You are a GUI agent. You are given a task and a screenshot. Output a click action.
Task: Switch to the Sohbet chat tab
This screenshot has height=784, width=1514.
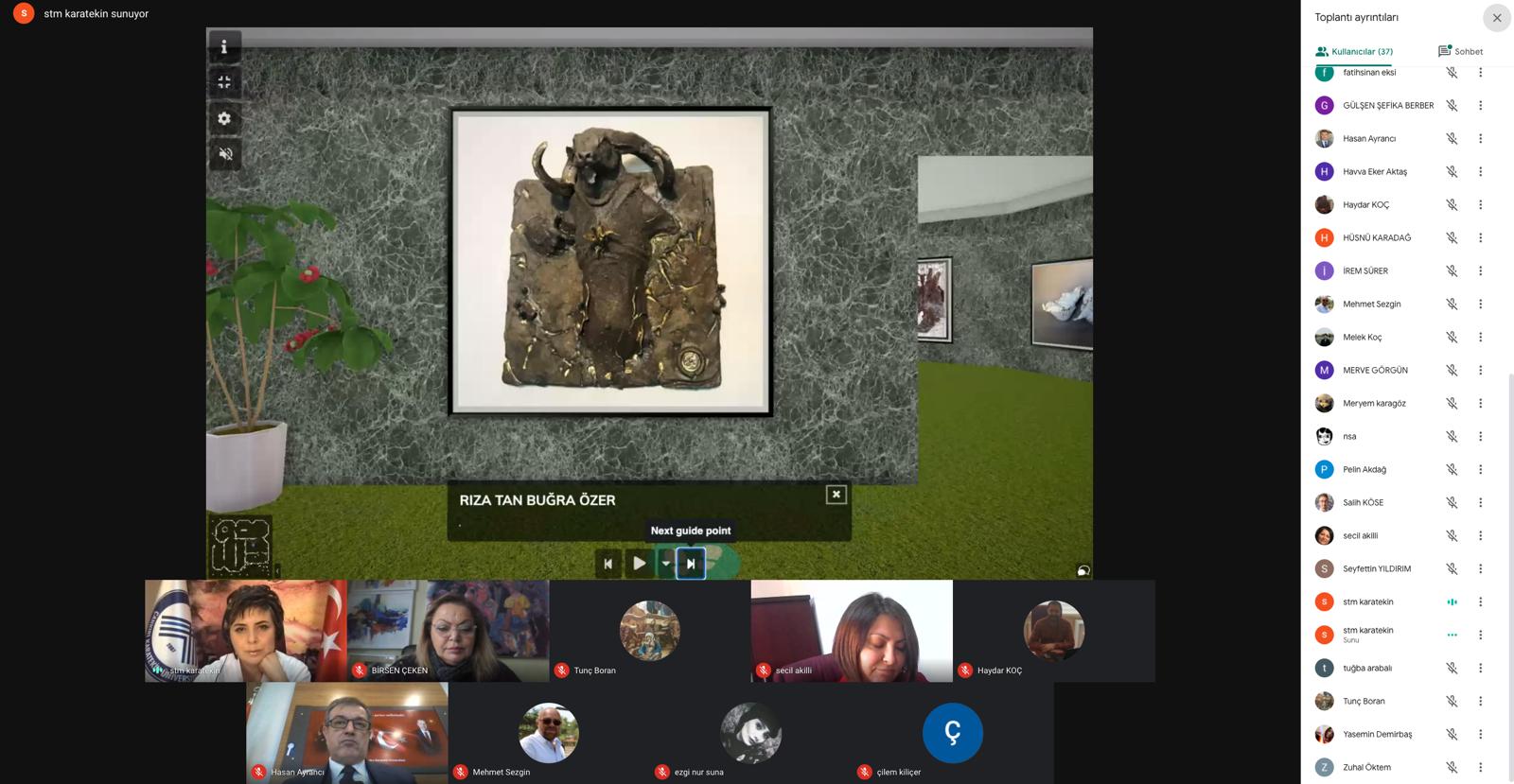[x=1460, y=52]
